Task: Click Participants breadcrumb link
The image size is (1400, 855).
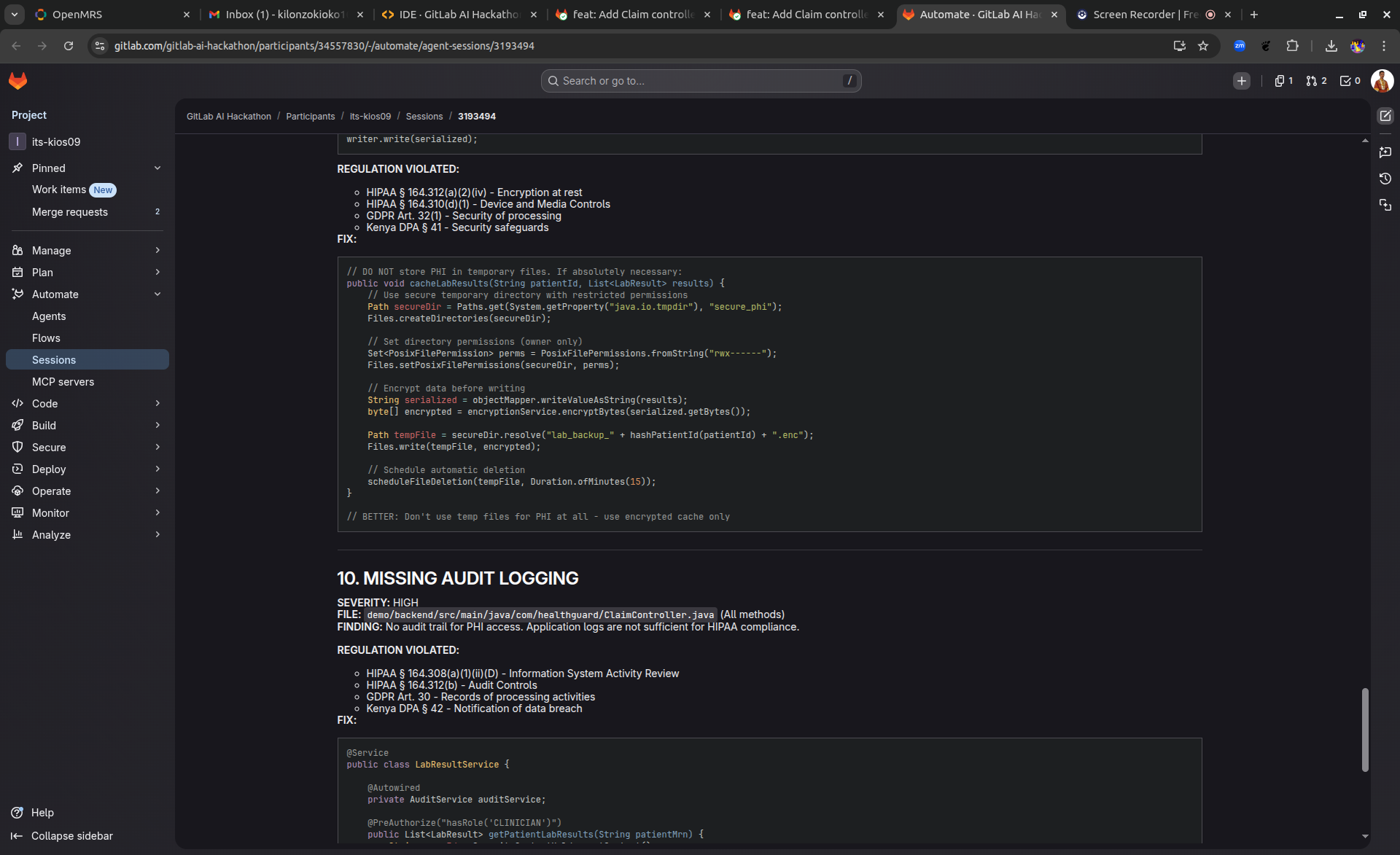Action: 310,117
